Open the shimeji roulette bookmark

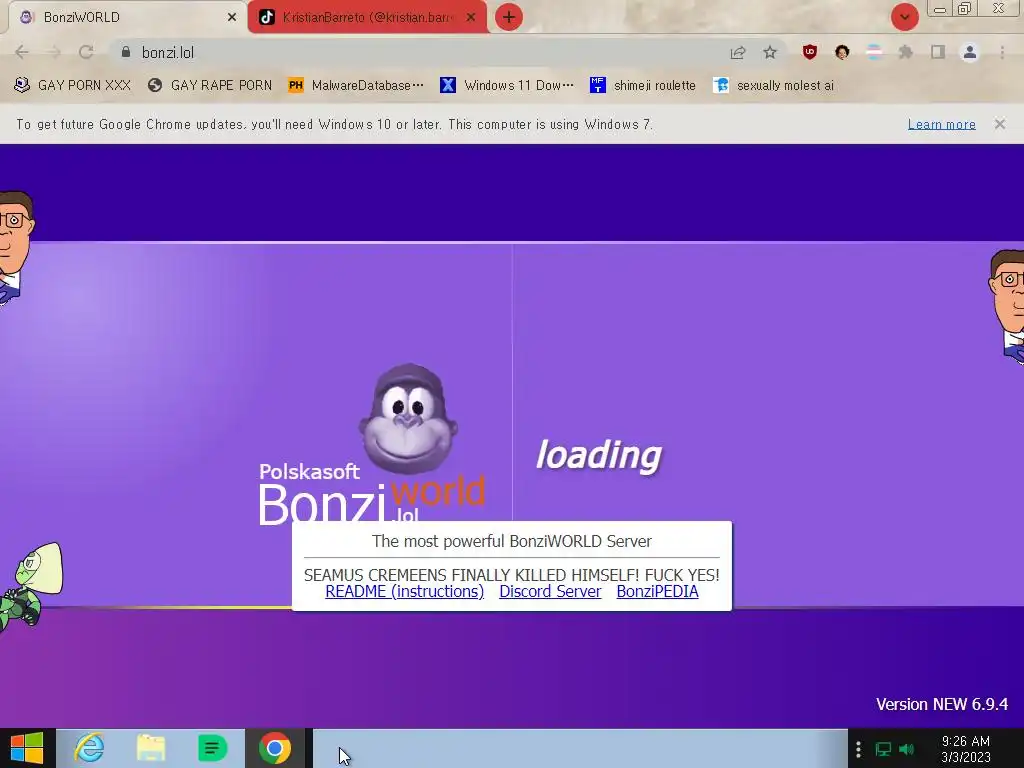643,86
